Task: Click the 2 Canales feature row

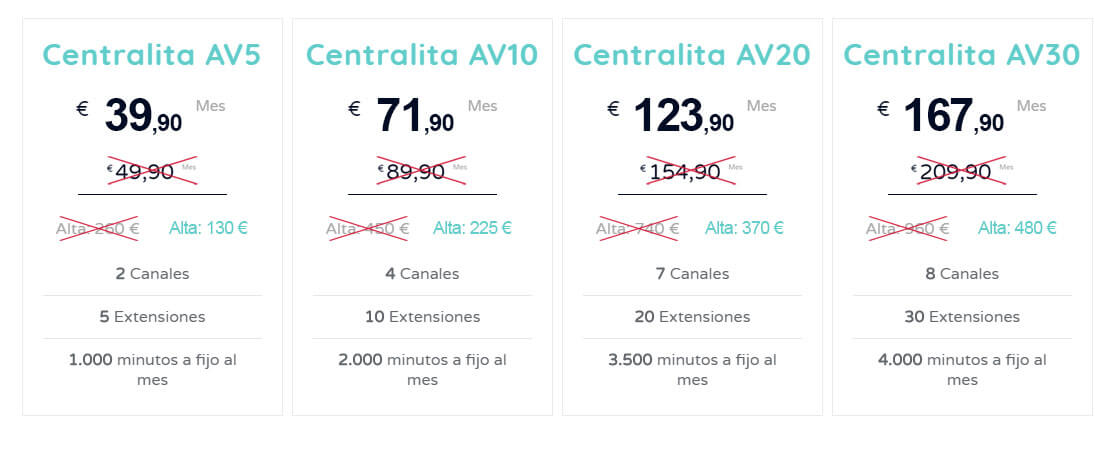Action: coord(152,274)
